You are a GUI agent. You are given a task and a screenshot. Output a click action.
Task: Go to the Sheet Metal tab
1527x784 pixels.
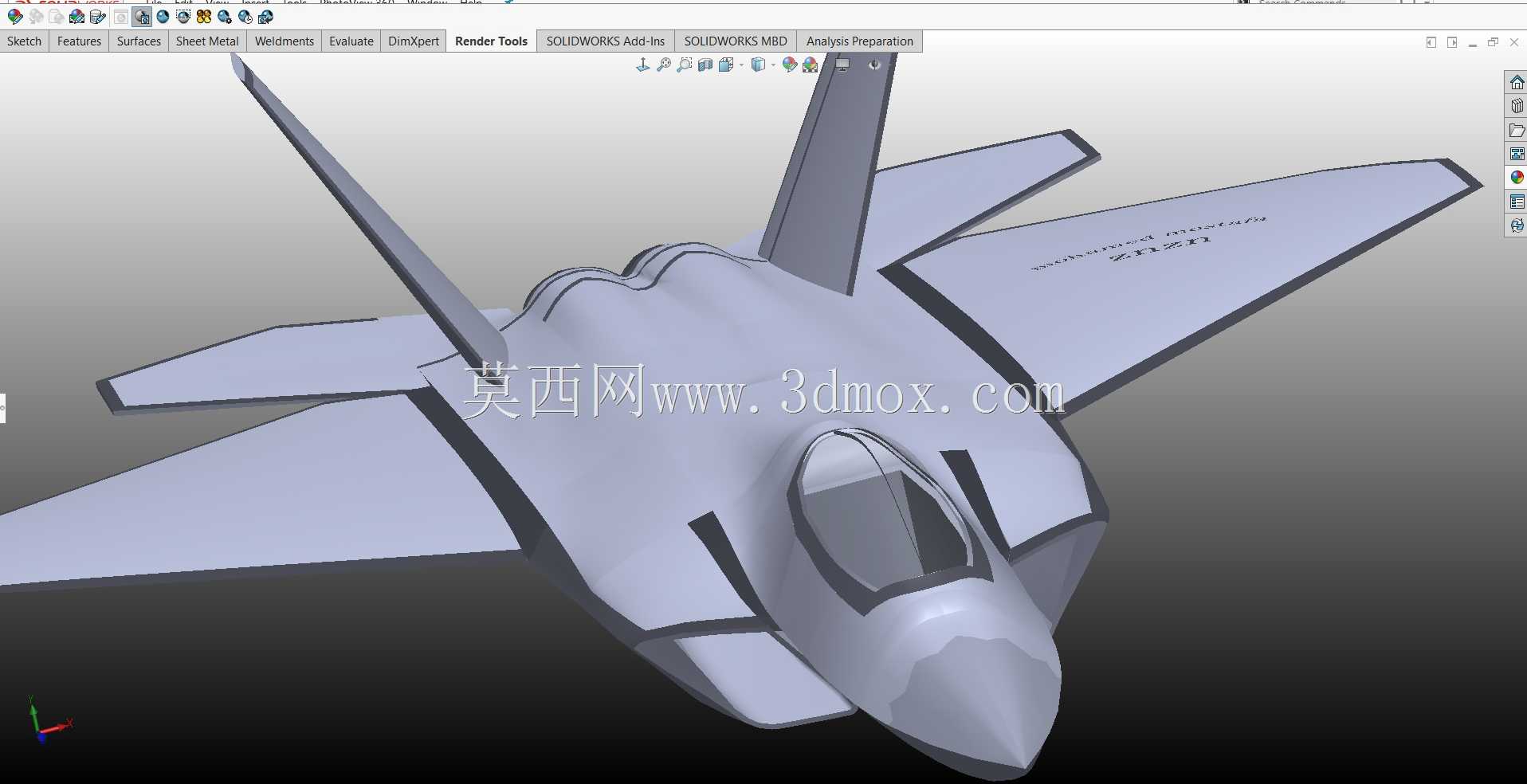pos(207,41)
